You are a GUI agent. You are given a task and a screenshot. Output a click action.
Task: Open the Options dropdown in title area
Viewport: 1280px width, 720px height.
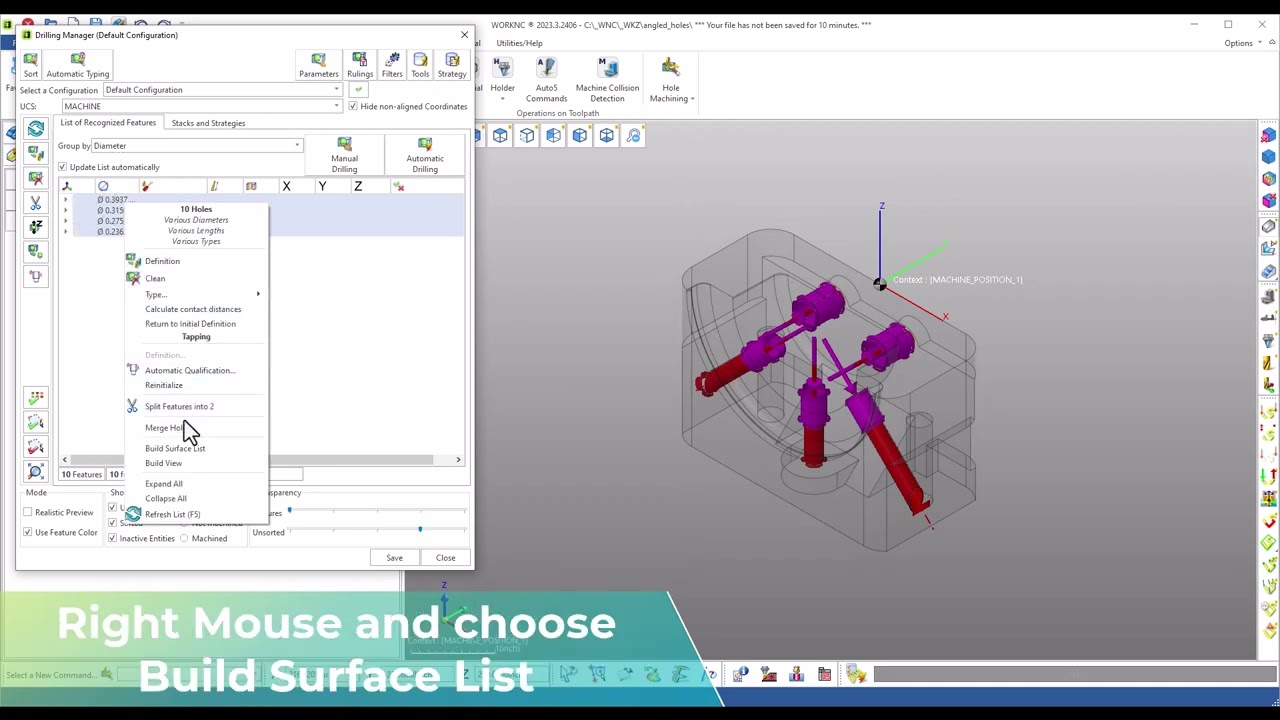1241,43
